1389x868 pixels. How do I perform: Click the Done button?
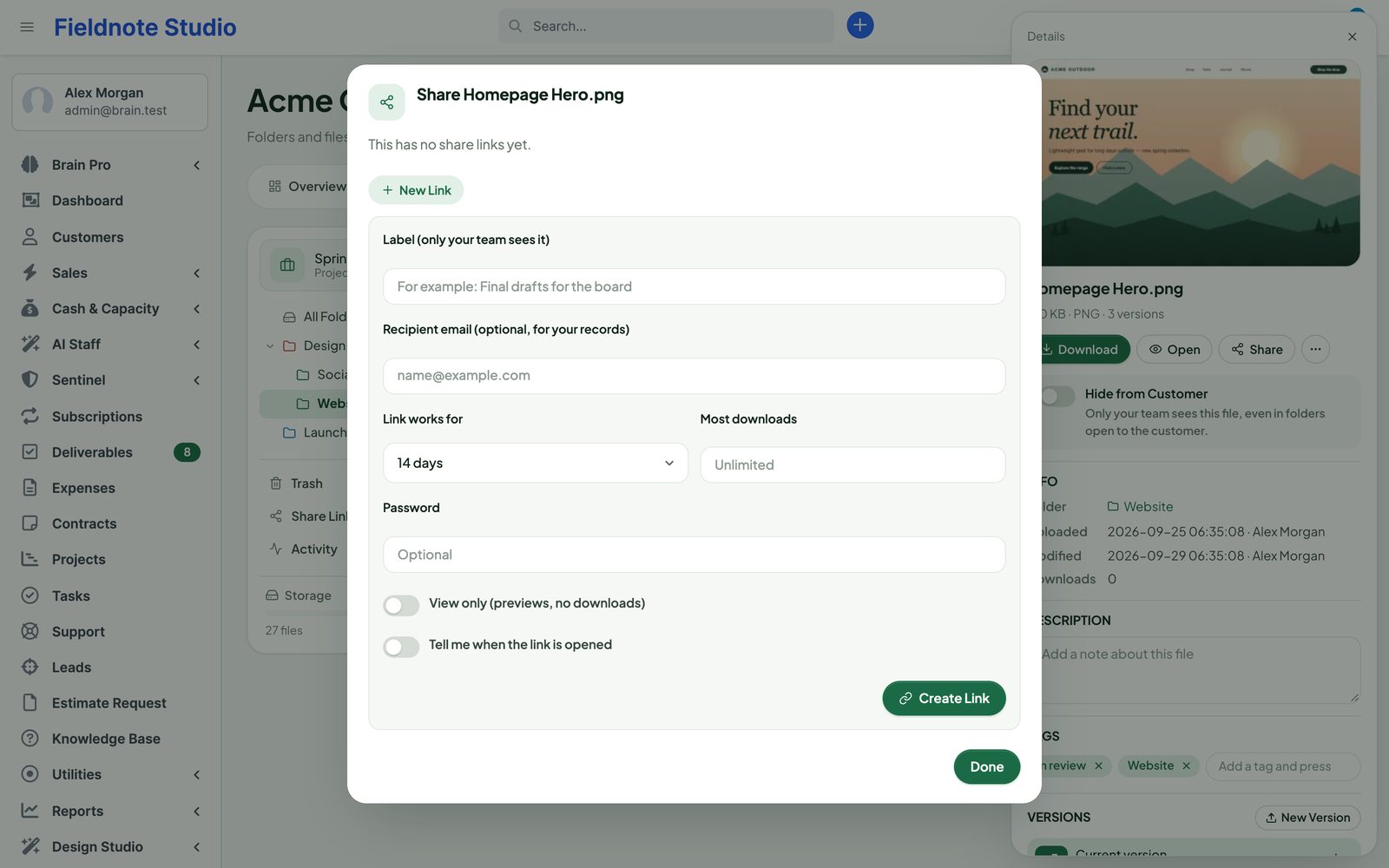[986, 766]
